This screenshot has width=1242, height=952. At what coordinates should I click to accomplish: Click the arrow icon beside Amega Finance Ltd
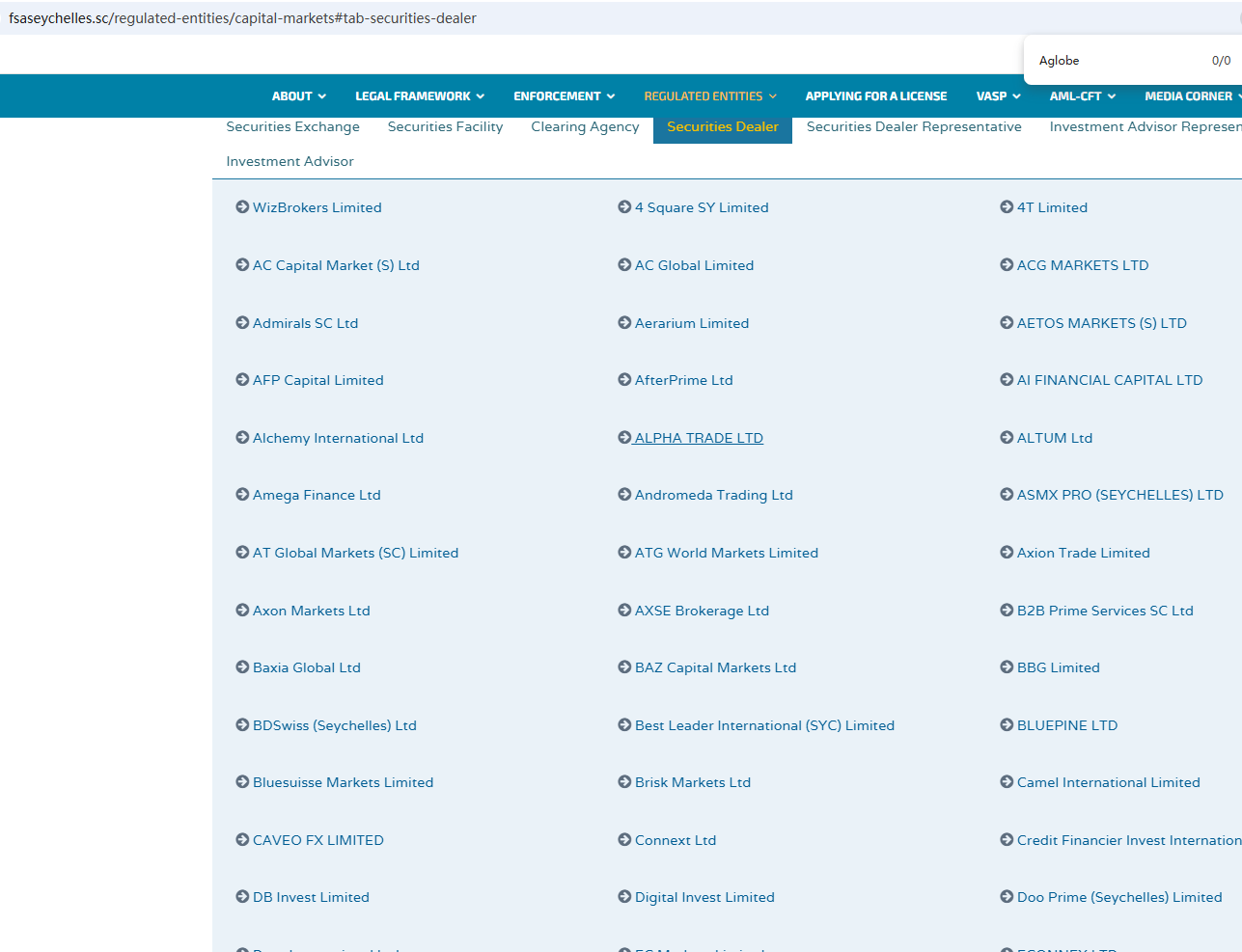(242, 495)
